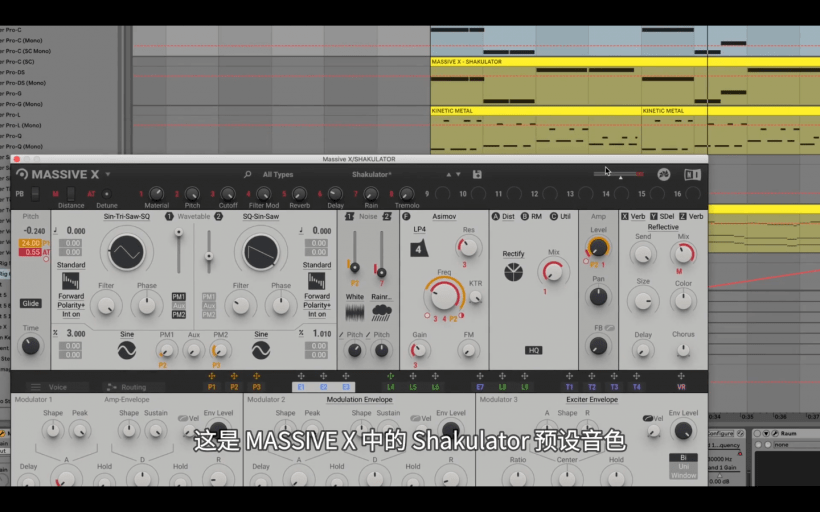The height and width of the screenshot is (512, 820).
Task: Click the preset search magnifier icon
Action: pyautogui.click(x=248, y=174)
